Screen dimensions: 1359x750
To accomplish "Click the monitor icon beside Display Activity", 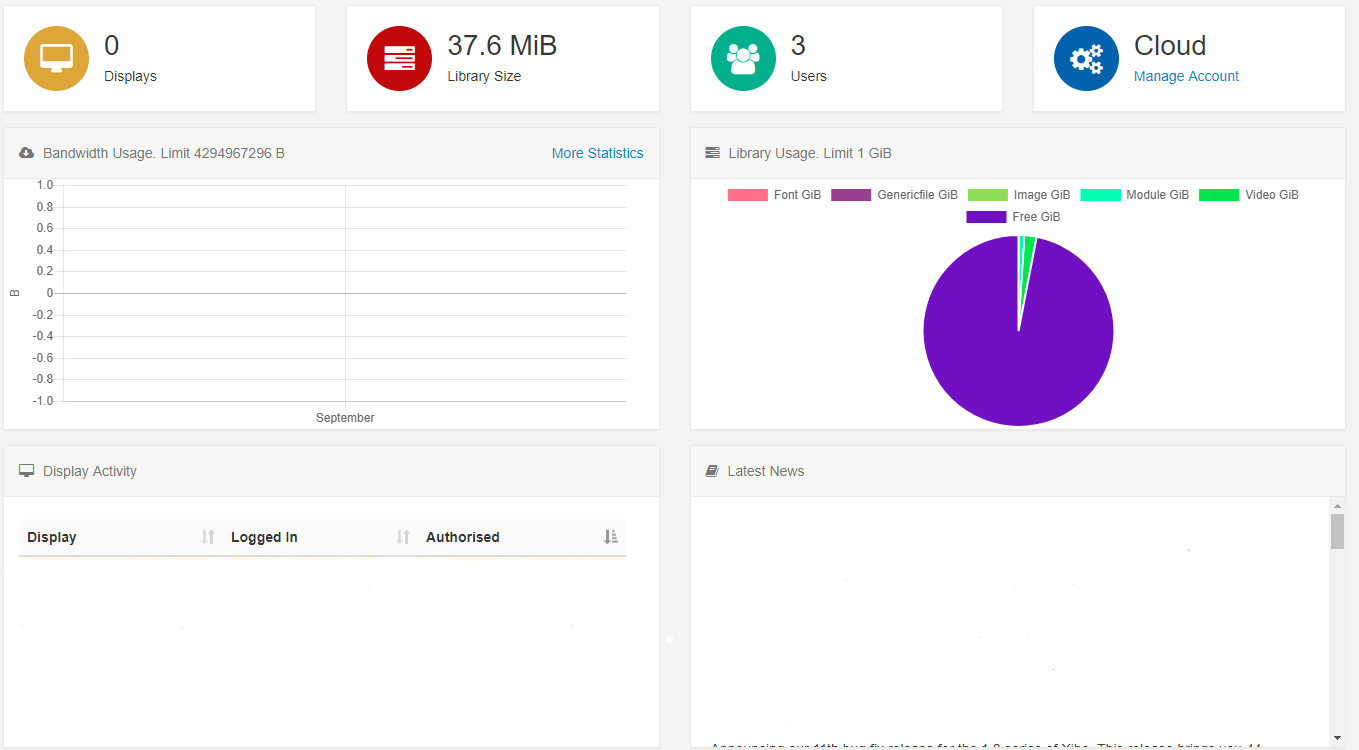I will [x=26, y=470].
